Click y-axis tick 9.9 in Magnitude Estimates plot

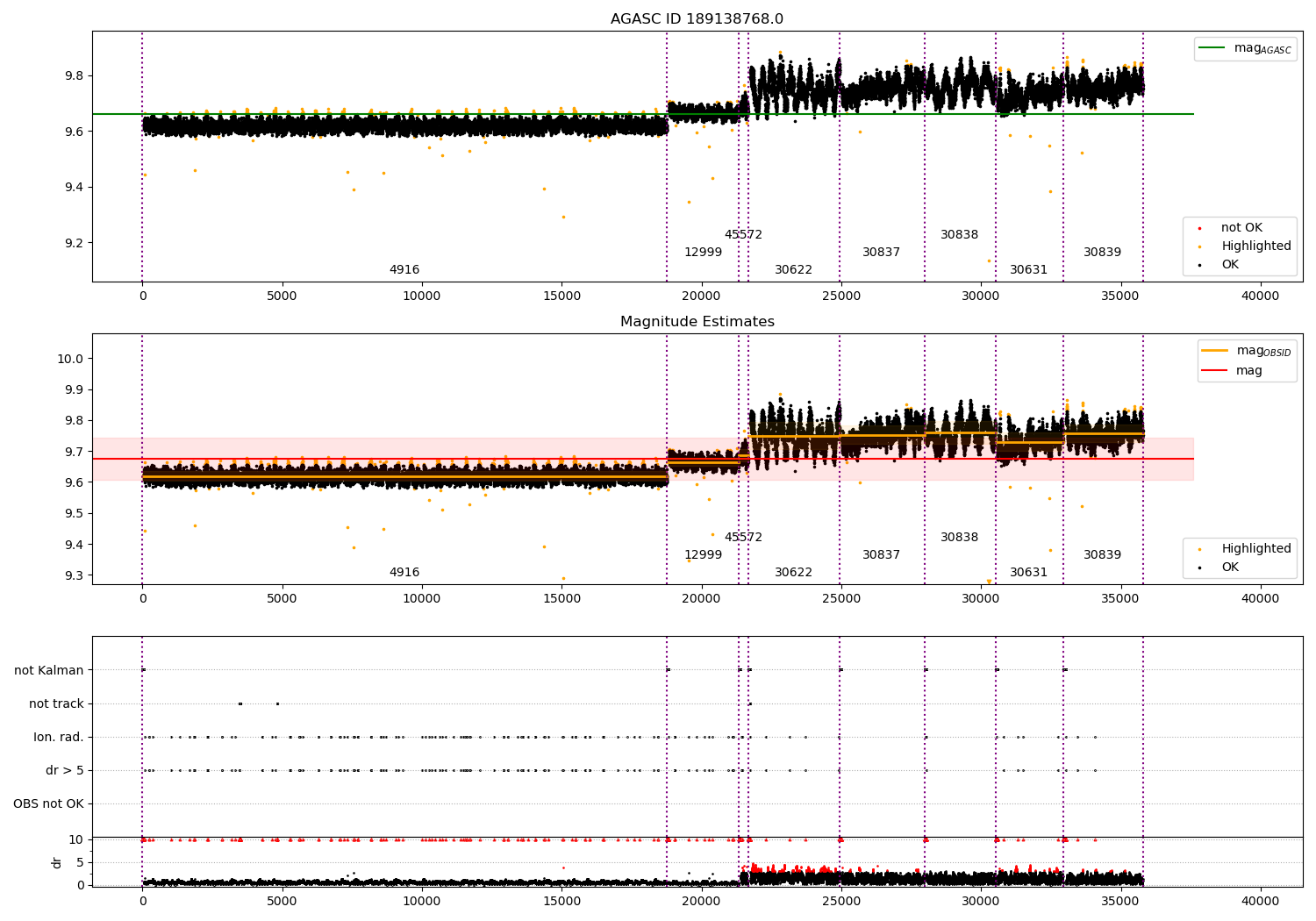(75, 389)
